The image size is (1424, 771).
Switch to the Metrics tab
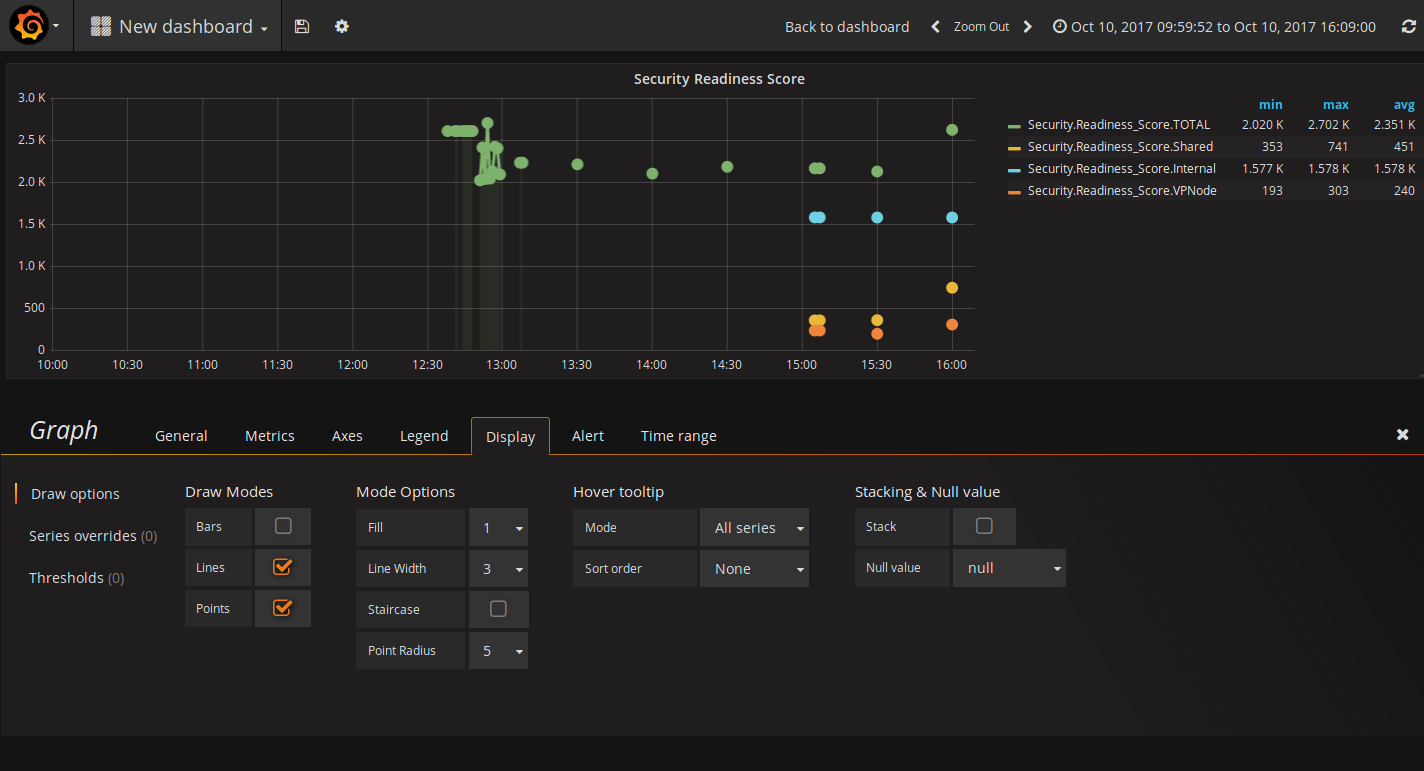pyautogui.click(x=269, y=436)
